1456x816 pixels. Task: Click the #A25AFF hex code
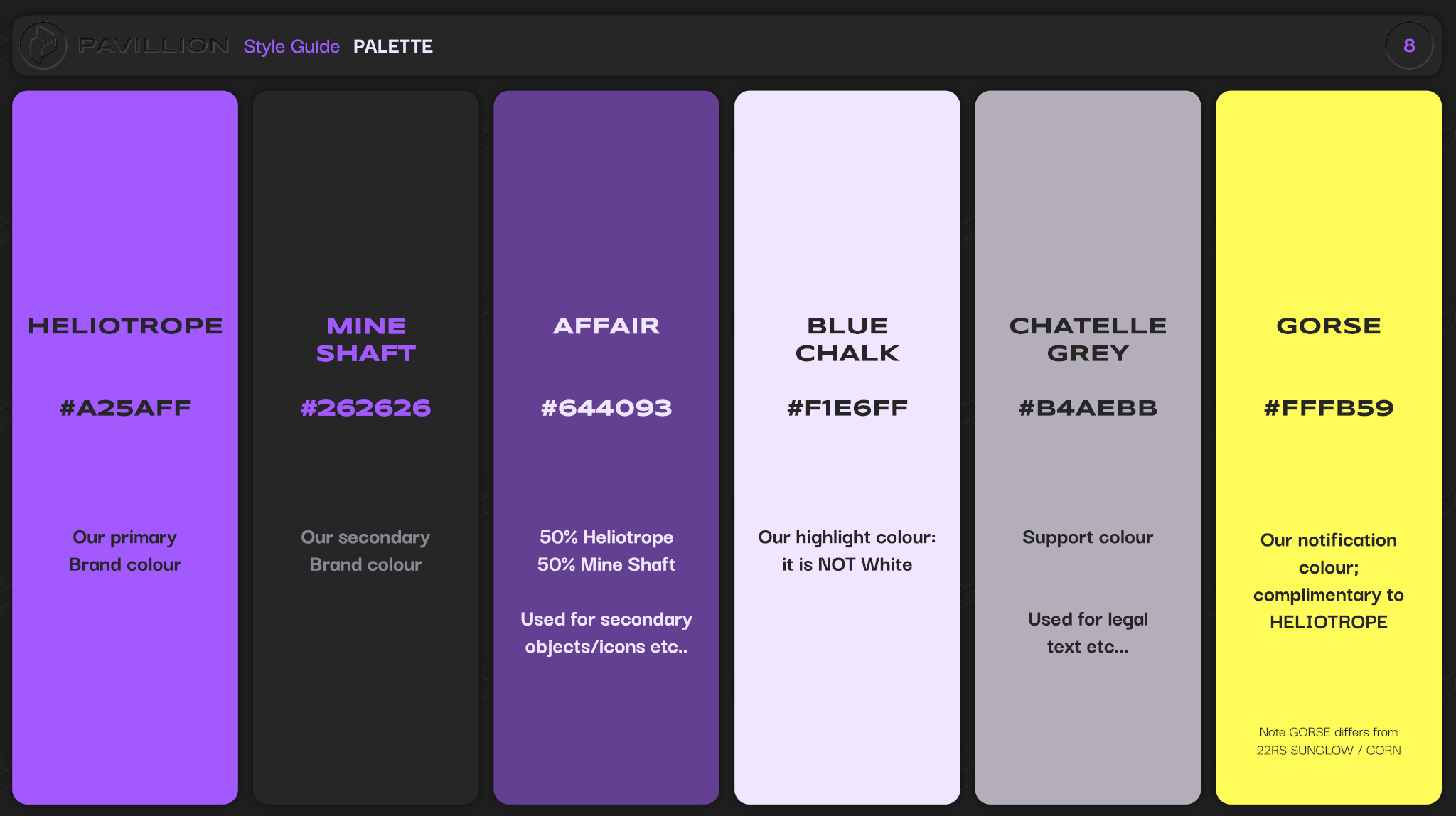125,408
